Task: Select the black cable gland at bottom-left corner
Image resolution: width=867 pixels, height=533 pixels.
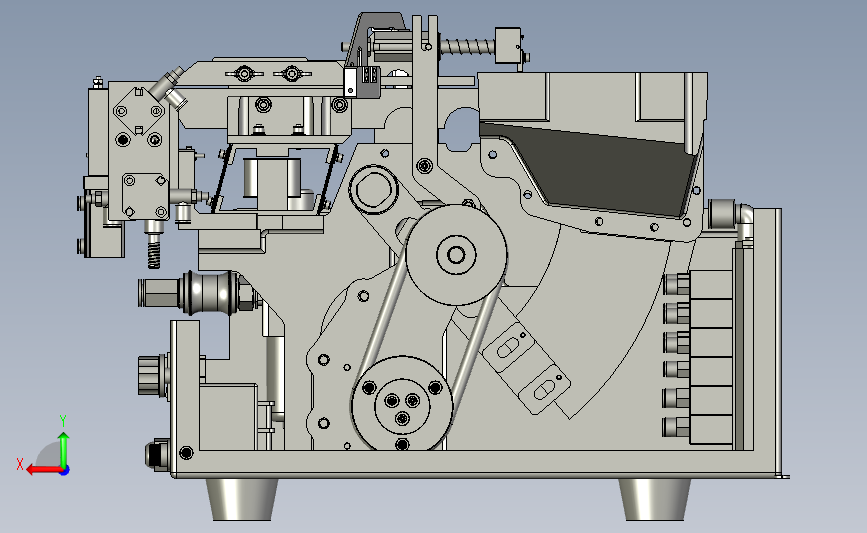Action: point(157,454)
